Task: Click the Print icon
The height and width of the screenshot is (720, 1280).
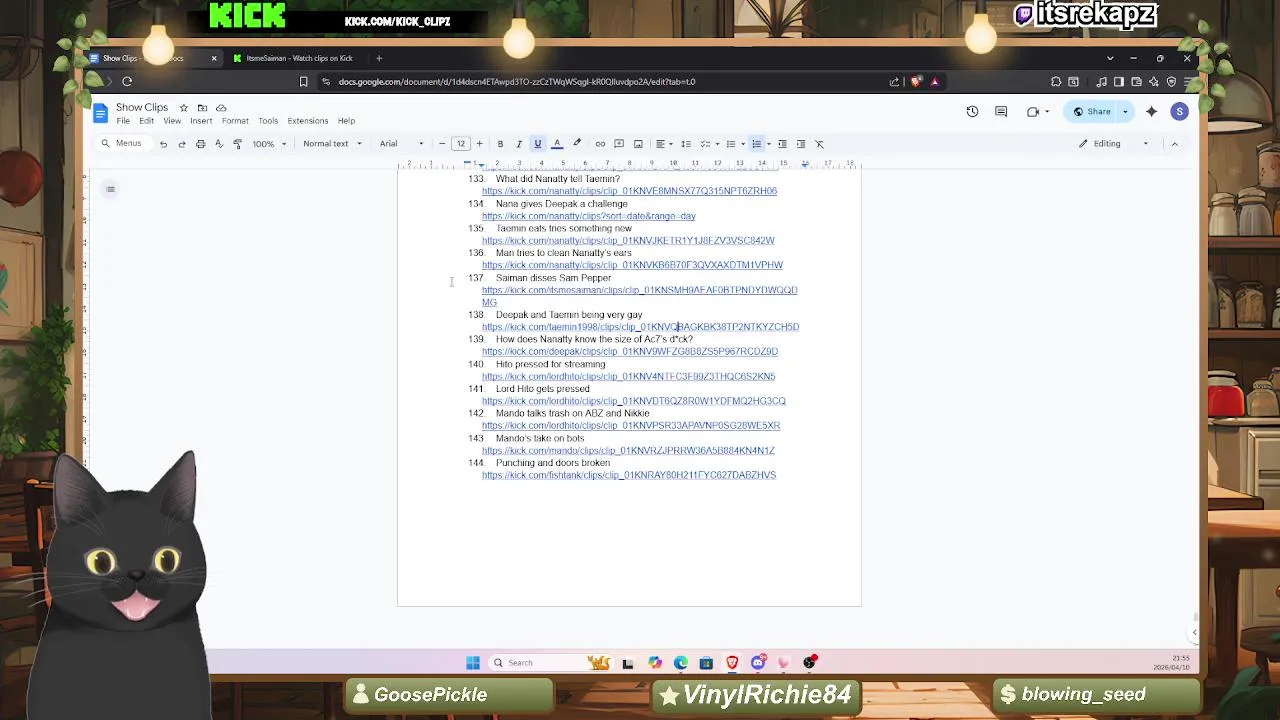Action: pos(200,144)
